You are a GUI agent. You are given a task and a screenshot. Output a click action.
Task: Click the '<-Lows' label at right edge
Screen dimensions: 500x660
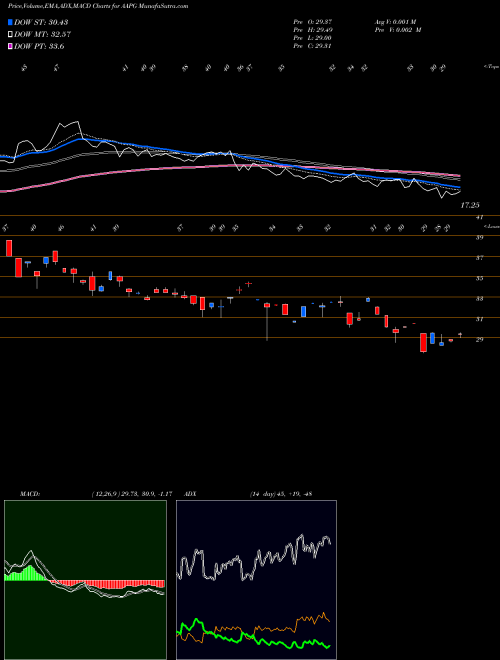pos(491,226)
